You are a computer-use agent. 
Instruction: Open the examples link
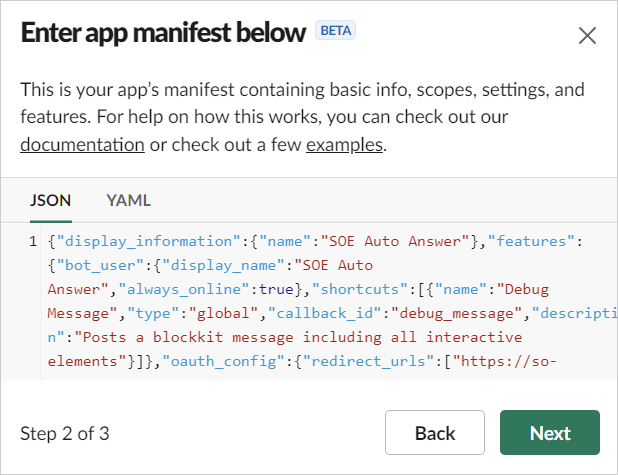click(343, 145)
